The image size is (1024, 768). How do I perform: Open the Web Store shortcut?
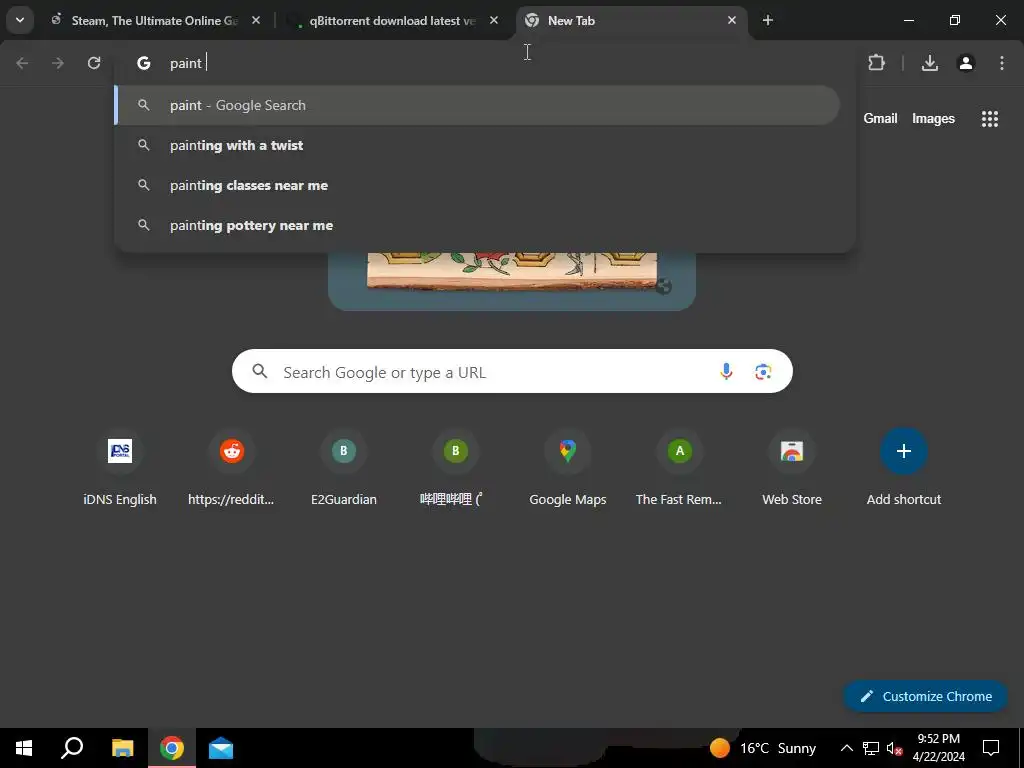click(792, 469)
